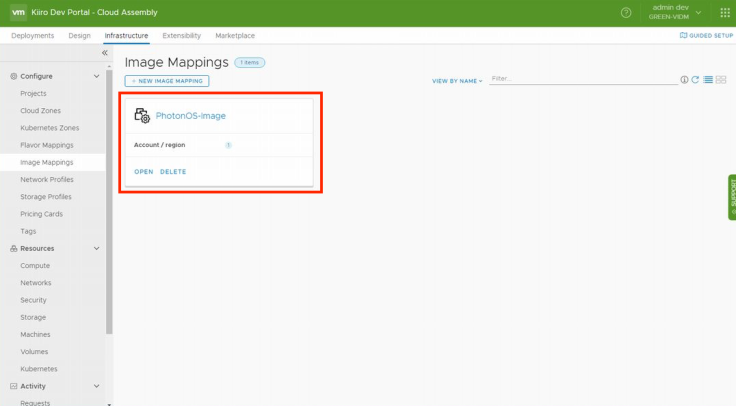Viewport: 736px width, 406px height.
Task: Open Compute under Resources
Action: pos(35,266)
